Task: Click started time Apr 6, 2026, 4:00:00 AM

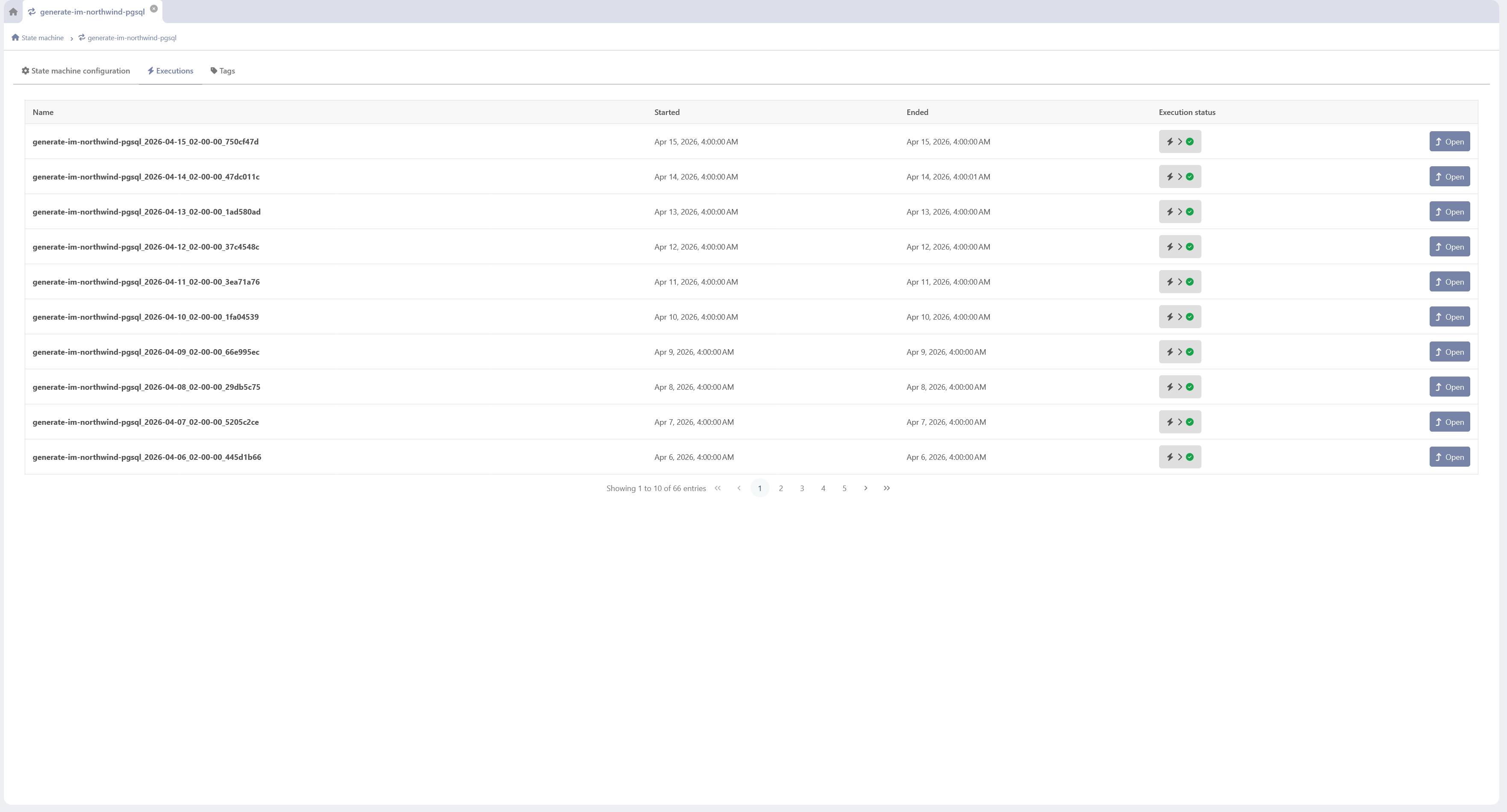Action: click(x=694, y=457)
